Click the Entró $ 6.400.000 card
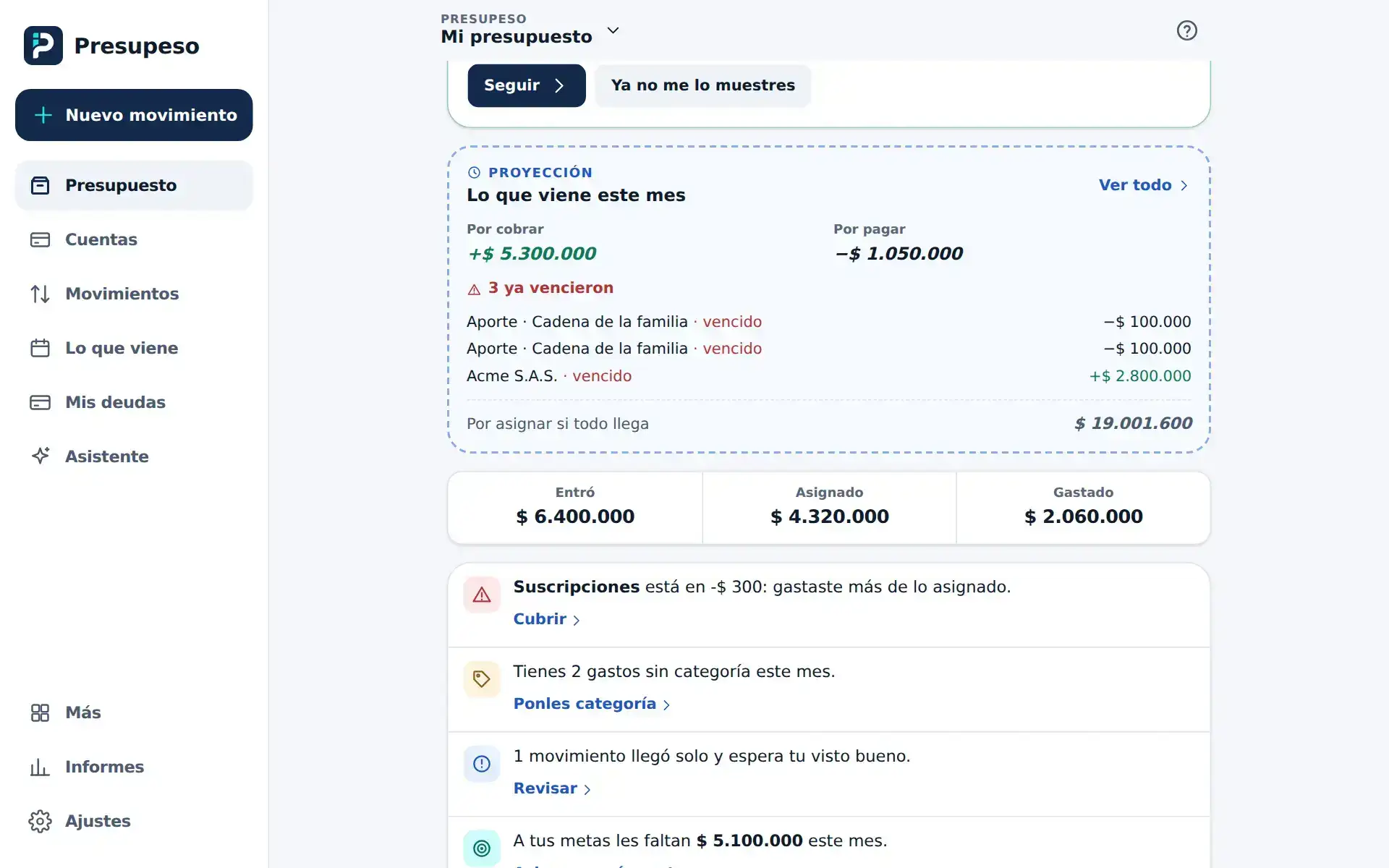This screenshot has height=868, width=1389. (x=575, y=508)
